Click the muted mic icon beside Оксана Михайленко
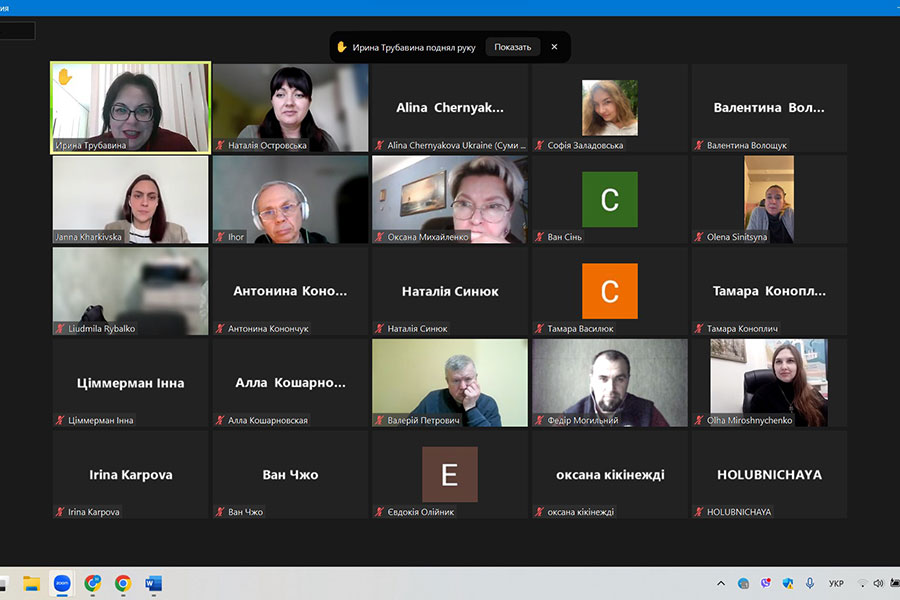The height and width of the screenshot is (600, 900). (x=379, y=237)
